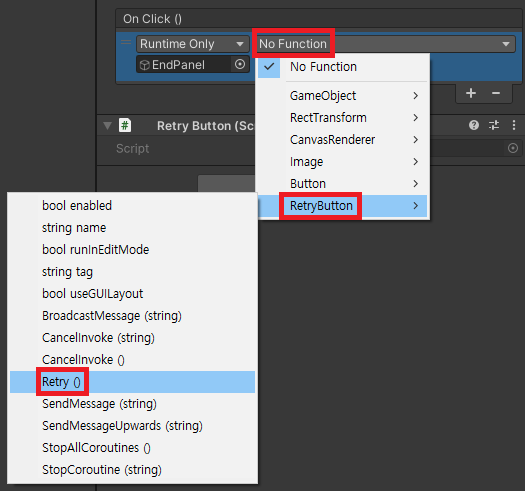This screenshot has height=491, width=525.
Task: Open Retry Button component more options menu
Action: pos(514,125)
